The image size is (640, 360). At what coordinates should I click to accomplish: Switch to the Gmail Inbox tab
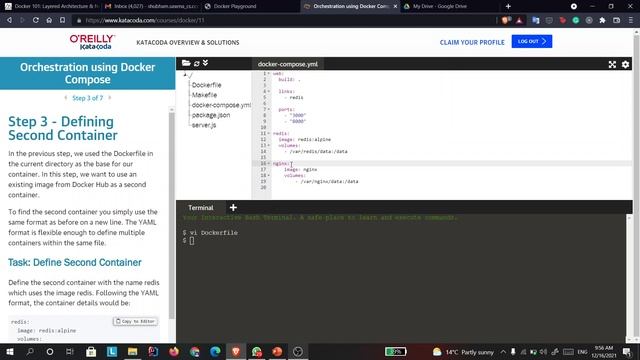pos(151,6)
